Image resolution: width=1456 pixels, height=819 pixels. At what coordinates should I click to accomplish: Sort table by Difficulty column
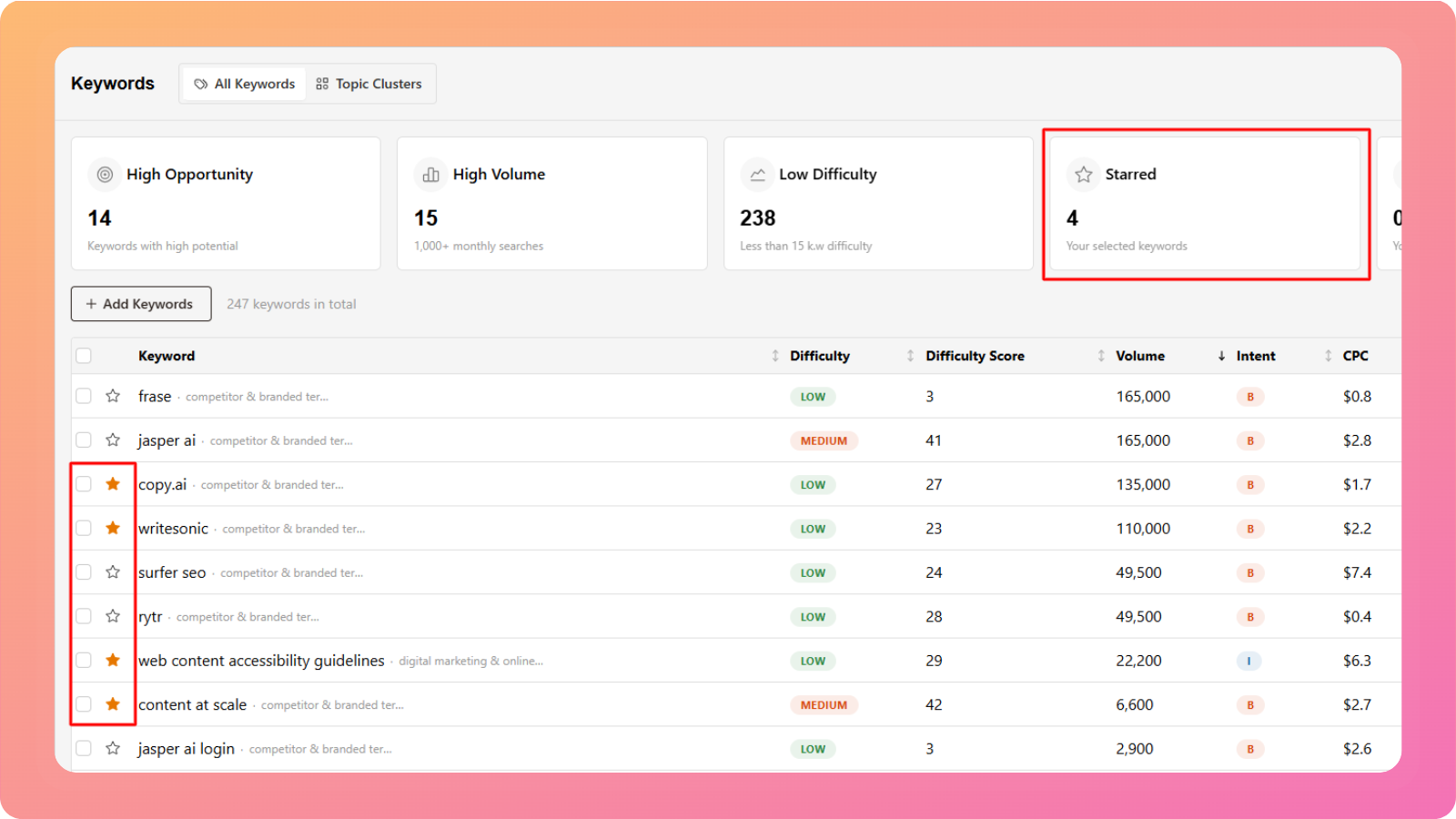(819, 356)
